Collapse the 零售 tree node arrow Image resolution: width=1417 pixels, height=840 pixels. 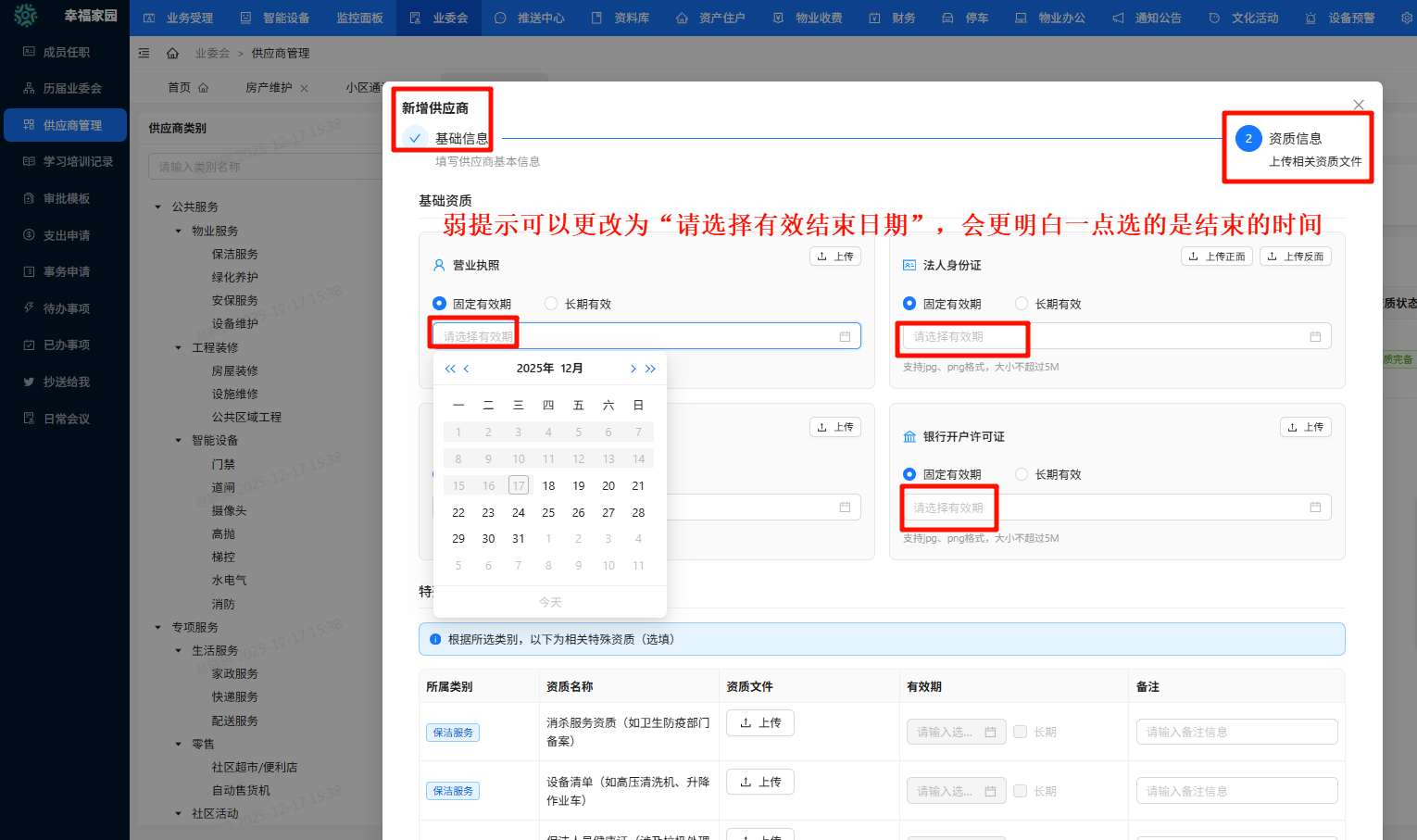178,744
